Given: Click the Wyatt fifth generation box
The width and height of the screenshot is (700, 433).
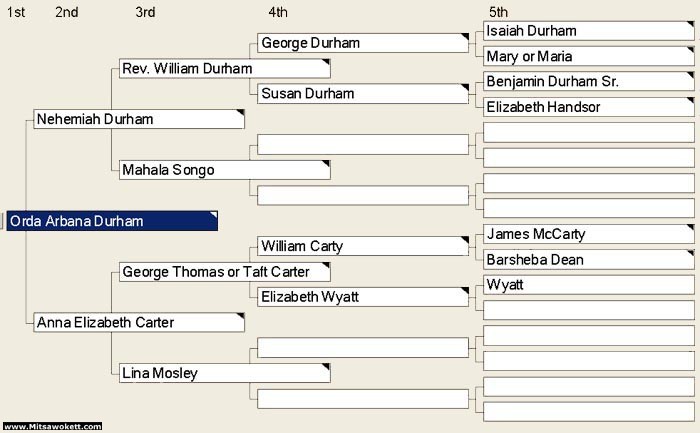Looking at the screenshot, I should (x=589, y=285).
